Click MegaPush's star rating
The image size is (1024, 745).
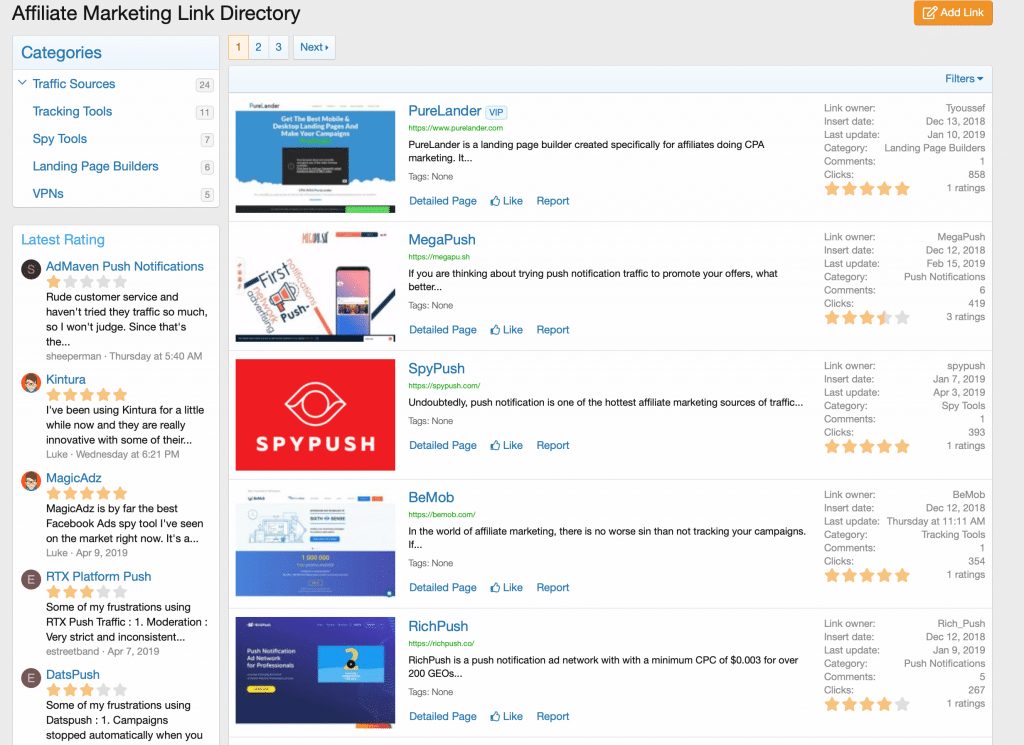(867, 317)
